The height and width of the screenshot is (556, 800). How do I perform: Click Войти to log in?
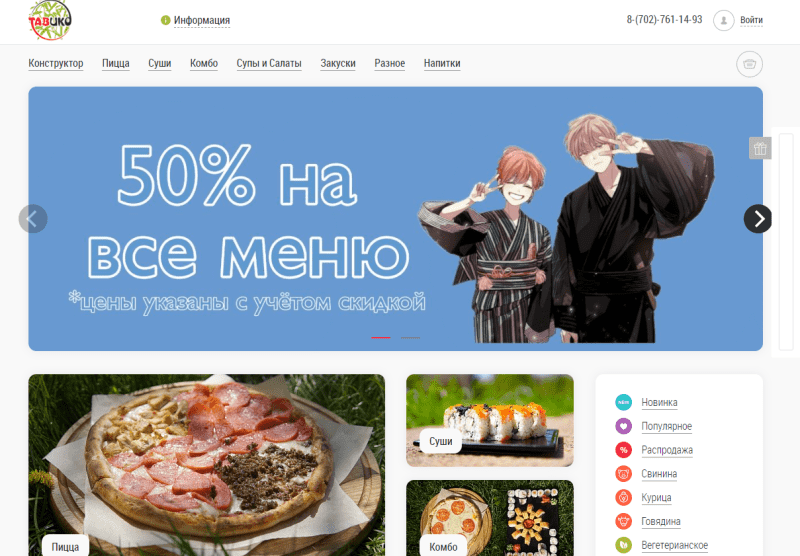tap(751, 20)
